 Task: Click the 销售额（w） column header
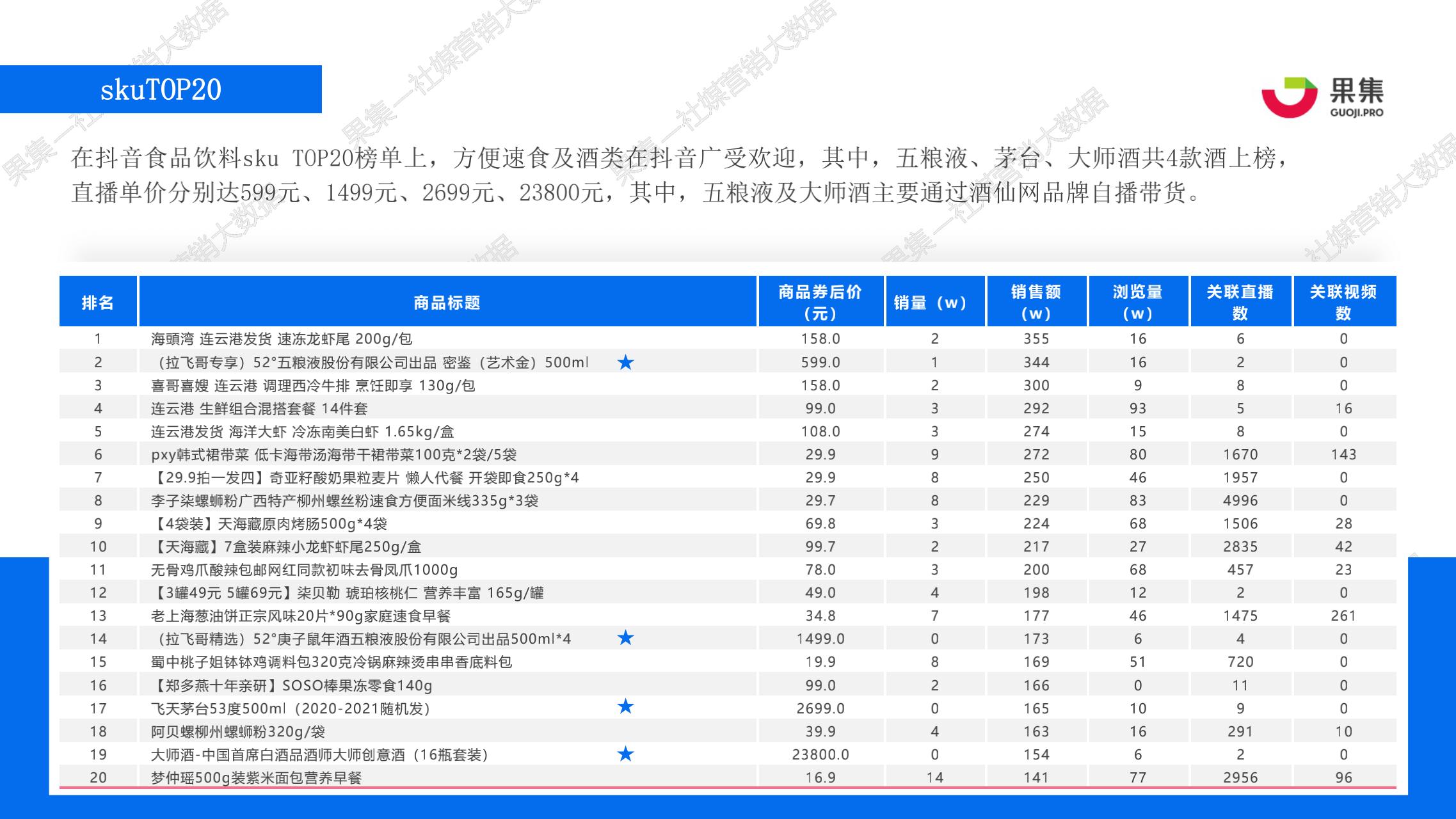click(1037, 302)
